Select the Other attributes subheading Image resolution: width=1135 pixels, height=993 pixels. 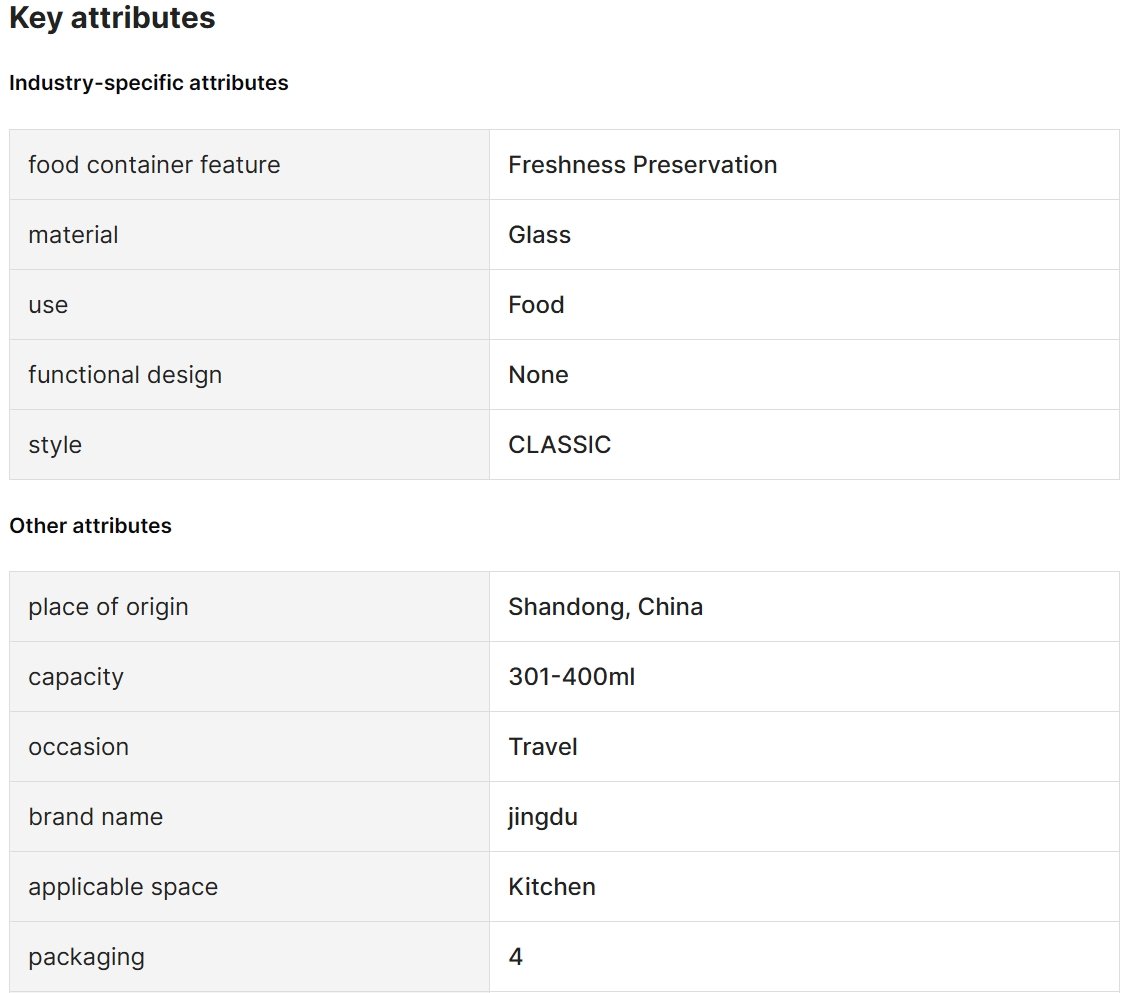(x=90, y=525)
